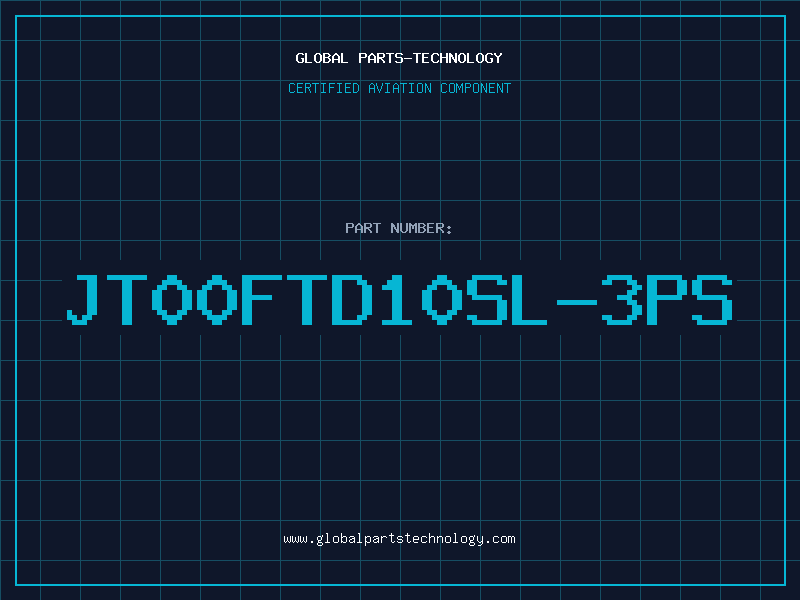Click the letter L in part number

pos(531,299)
